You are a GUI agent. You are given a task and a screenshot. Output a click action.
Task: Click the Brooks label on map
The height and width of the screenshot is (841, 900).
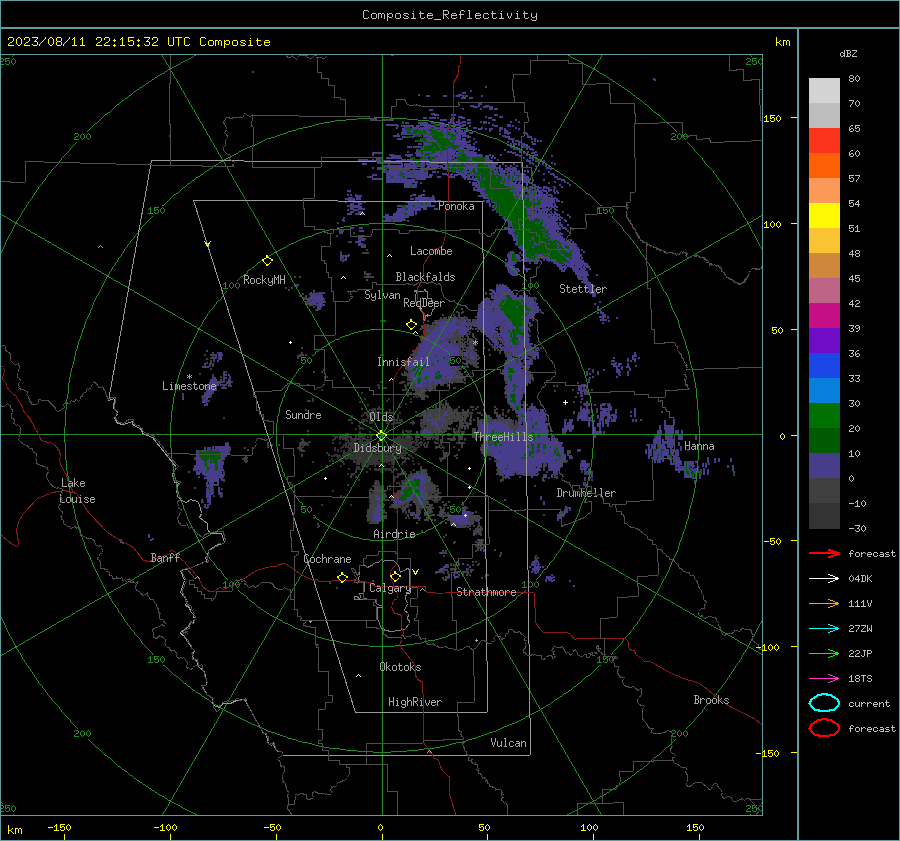click(x=711, y=700)
